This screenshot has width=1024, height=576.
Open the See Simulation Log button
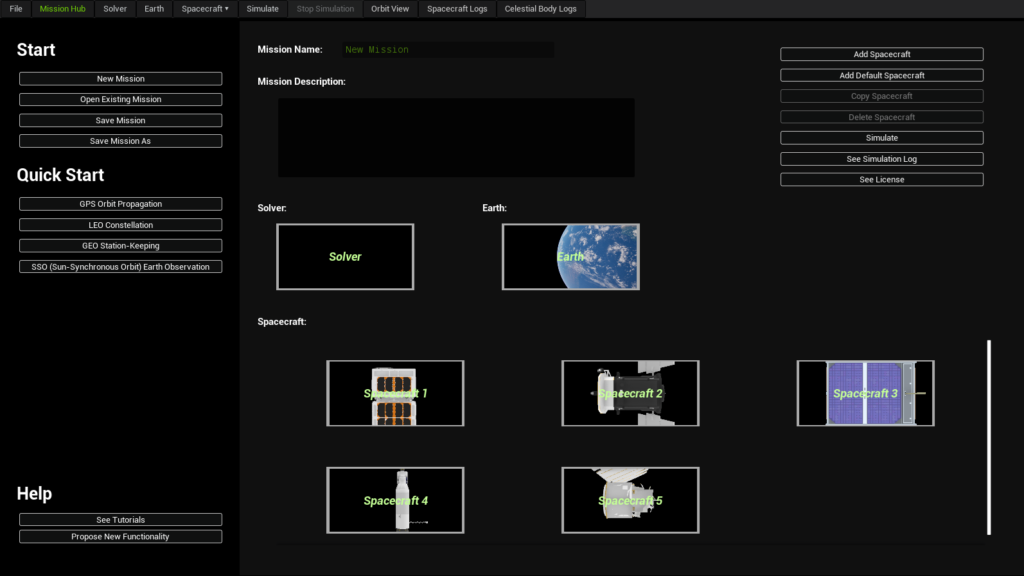pos(881,159)
